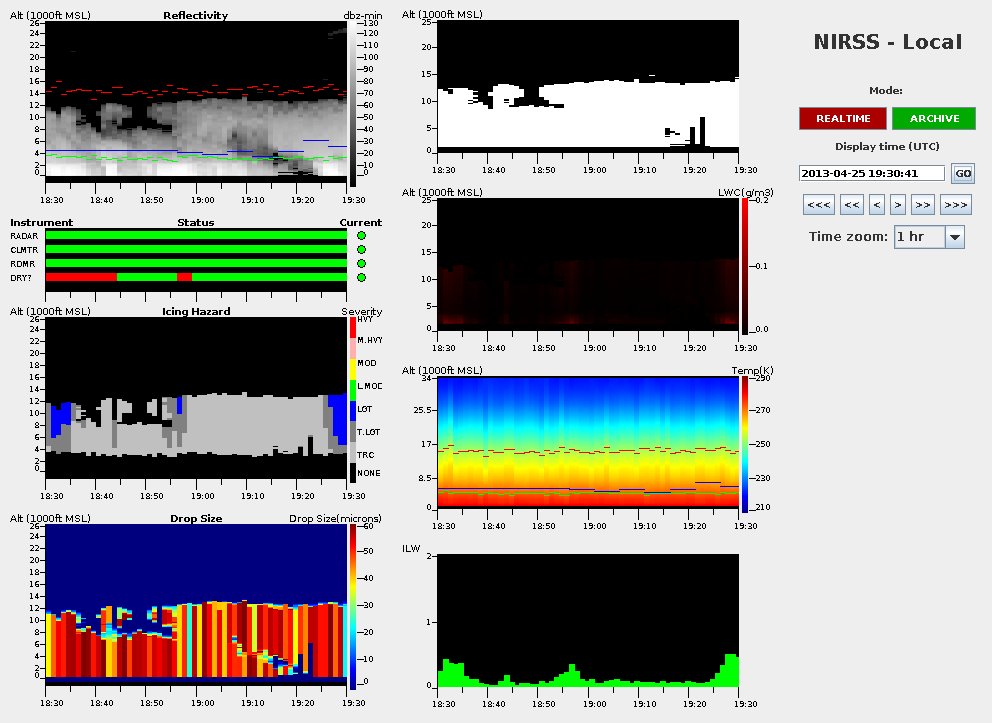Click the Reflectivity dbz grayscale color bar
The image size is (992, 723).
point(351,100)
